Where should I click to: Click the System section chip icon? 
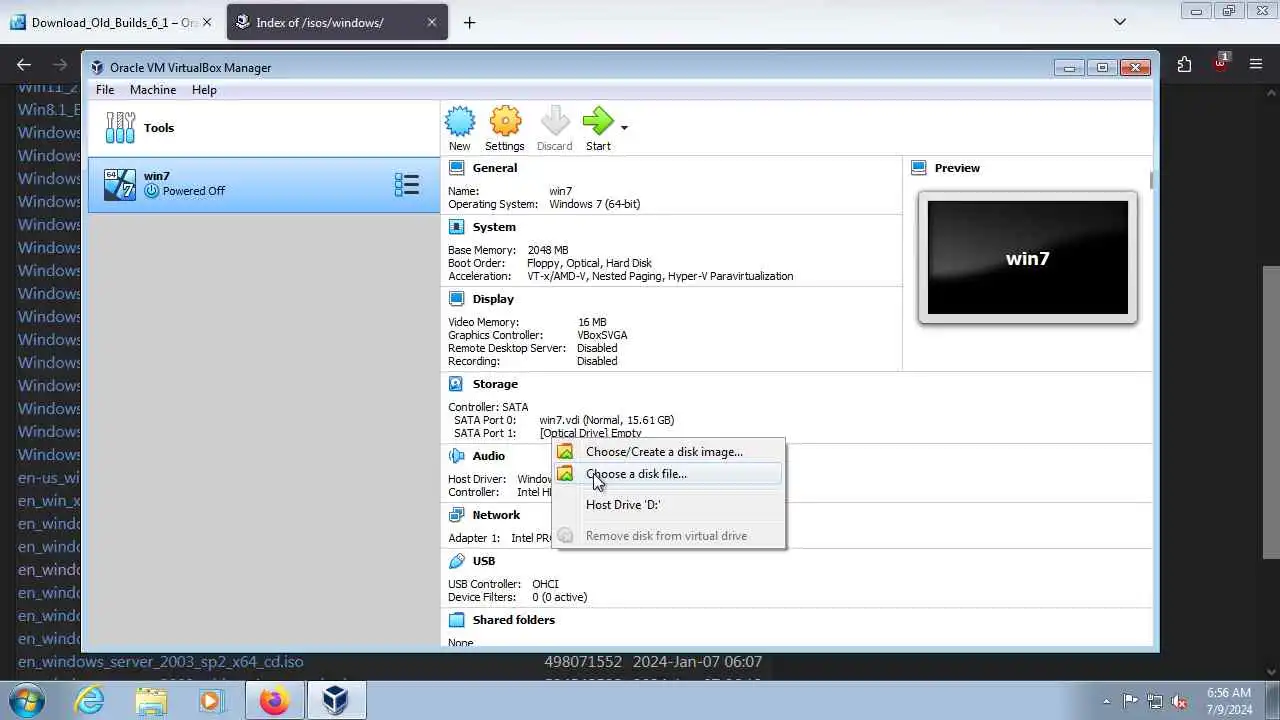pyautogui.click(x=457, y=227)
